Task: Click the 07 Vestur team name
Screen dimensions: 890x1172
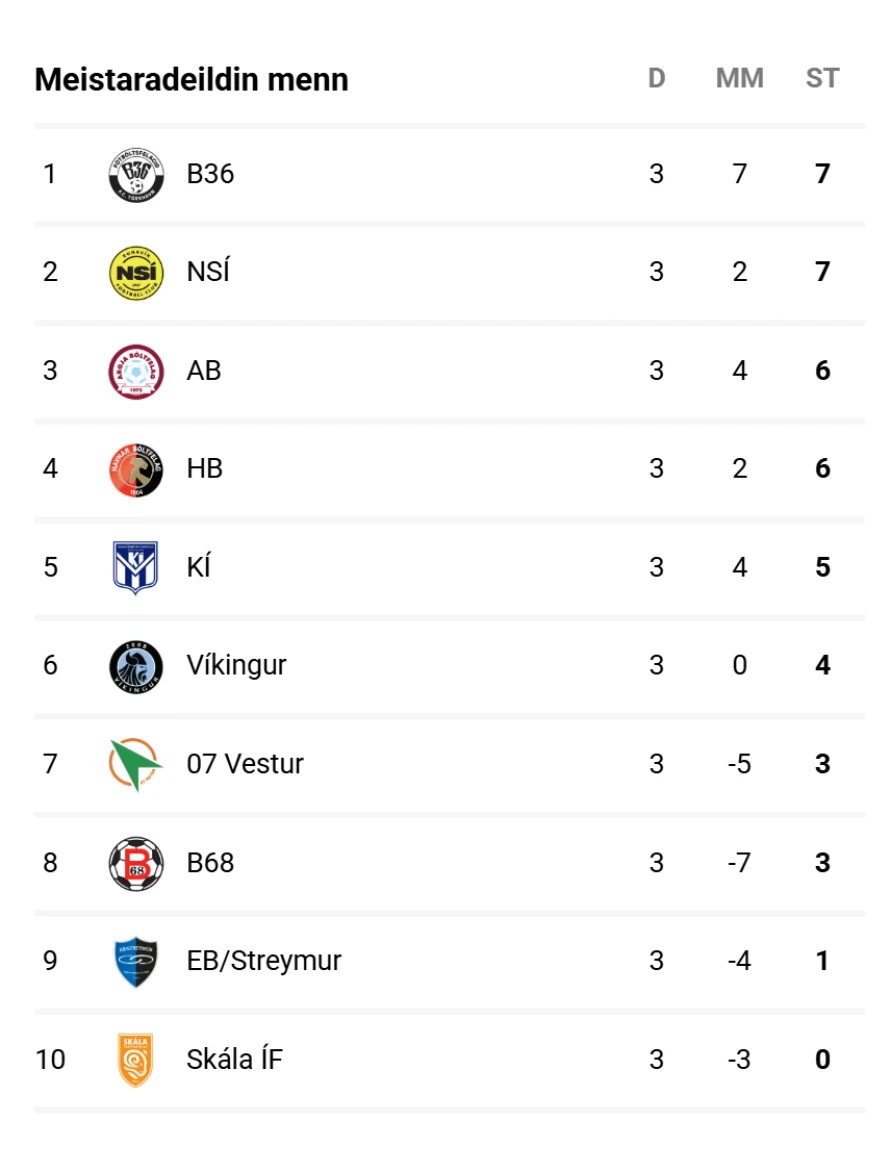Action: (x=245, y=764)
